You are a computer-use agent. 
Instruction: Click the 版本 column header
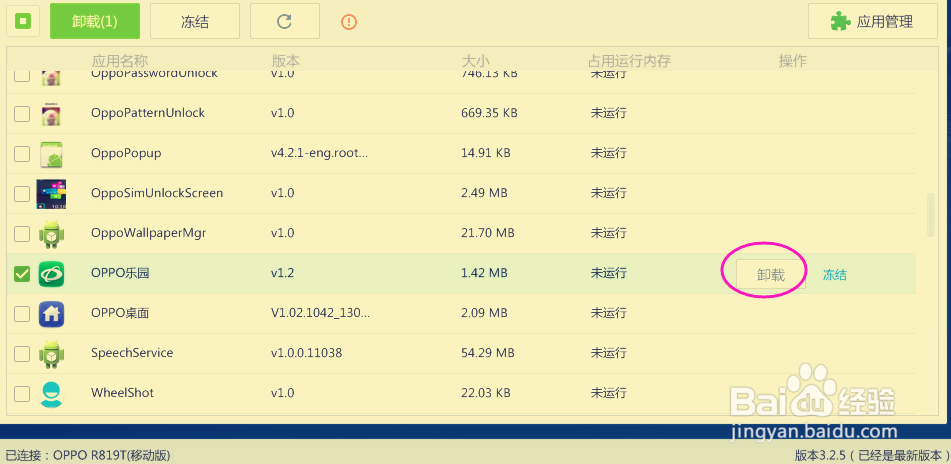tap(285, 61)
